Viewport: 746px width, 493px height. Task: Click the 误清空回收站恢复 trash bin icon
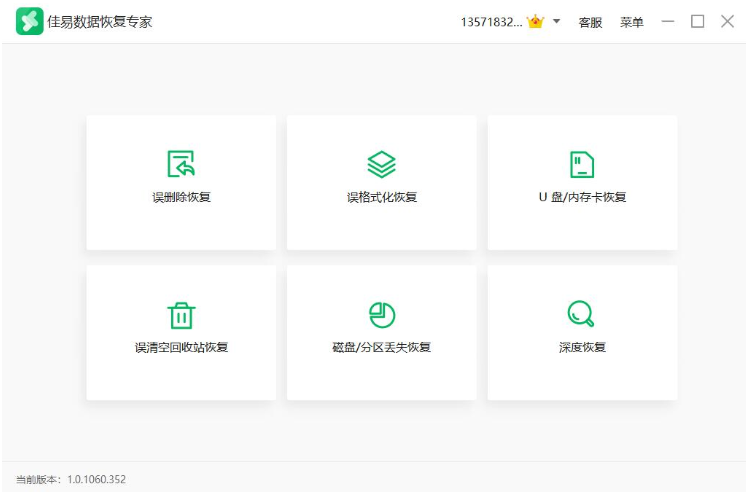(x=181, y=315)
